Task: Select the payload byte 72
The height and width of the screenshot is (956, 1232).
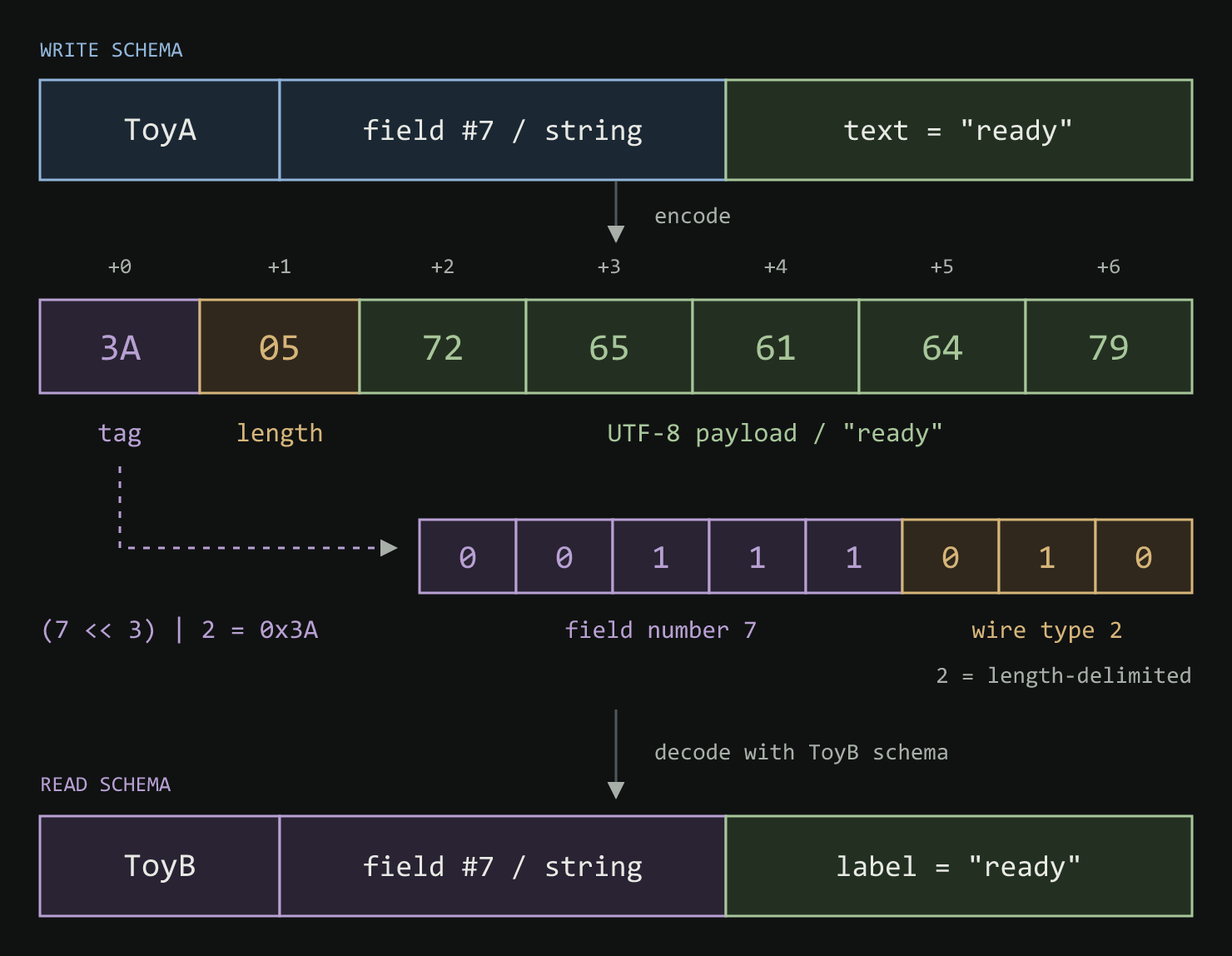Action: (x=443, y=346)
